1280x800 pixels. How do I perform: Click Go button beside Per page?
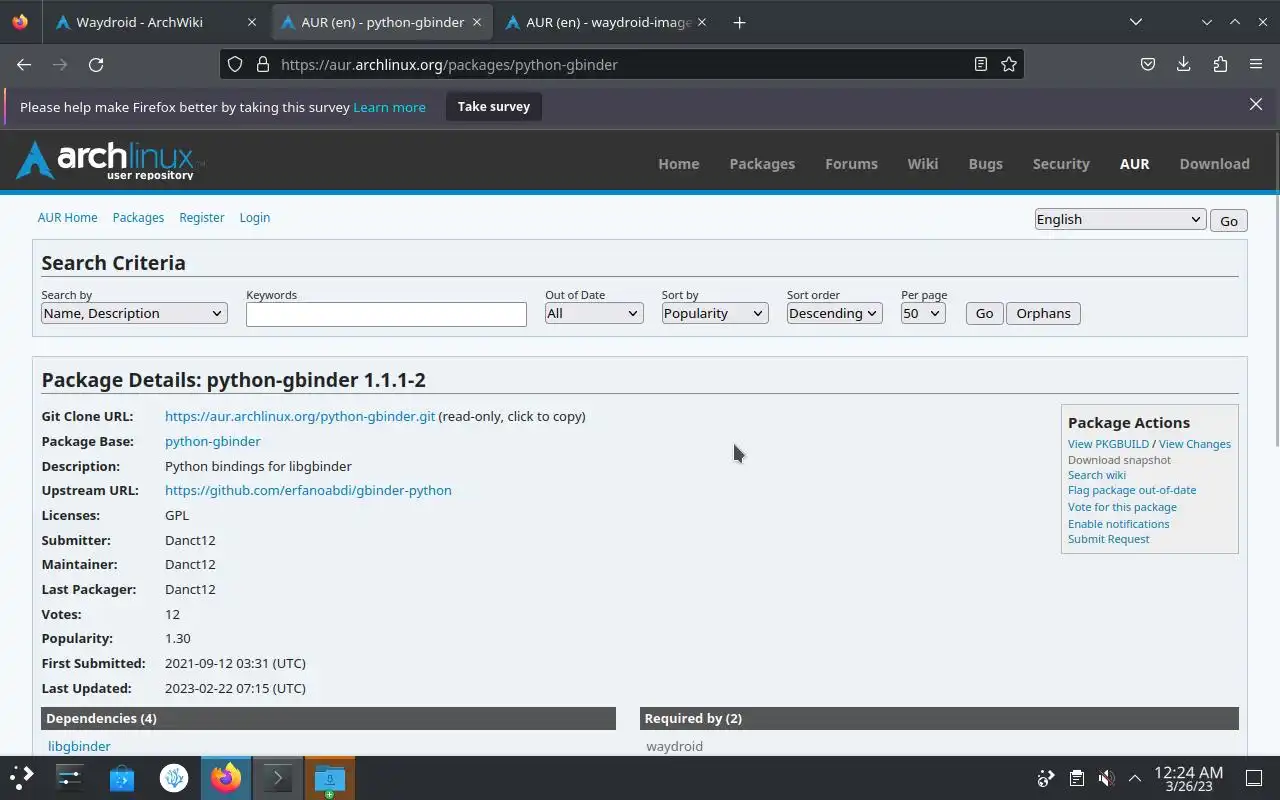click(x=984, y=313)
